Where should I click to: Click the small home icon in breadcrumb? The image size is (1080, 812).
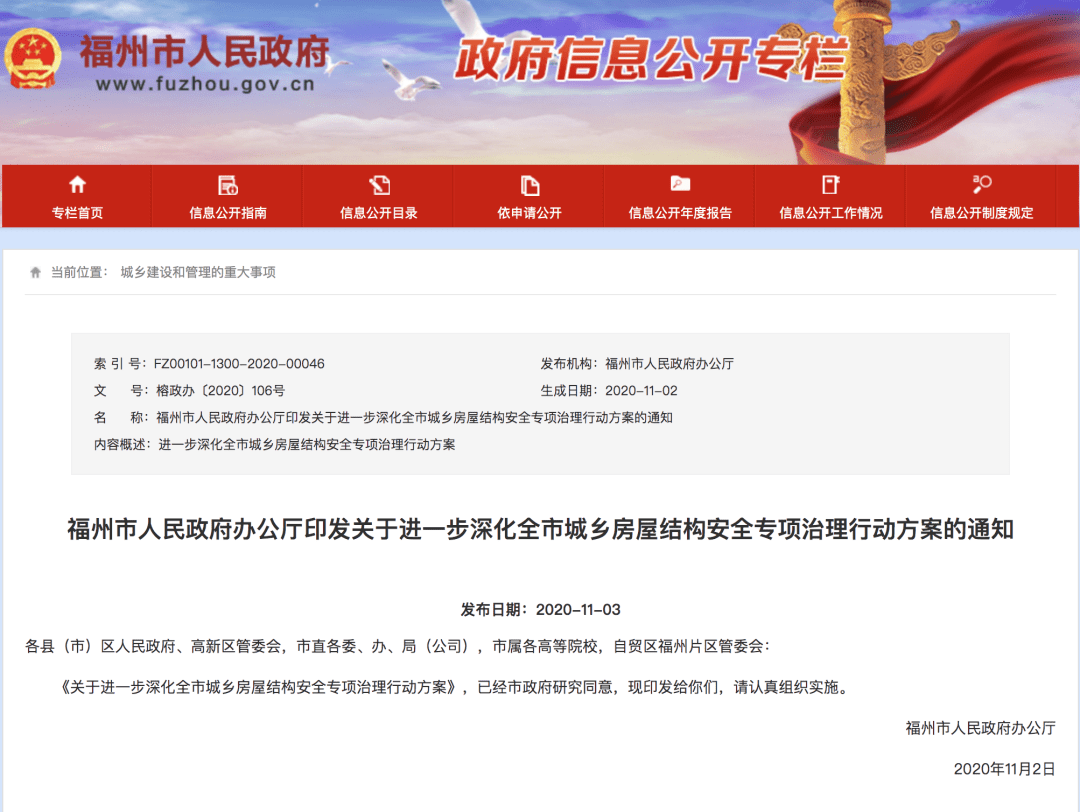click(36, 272)
